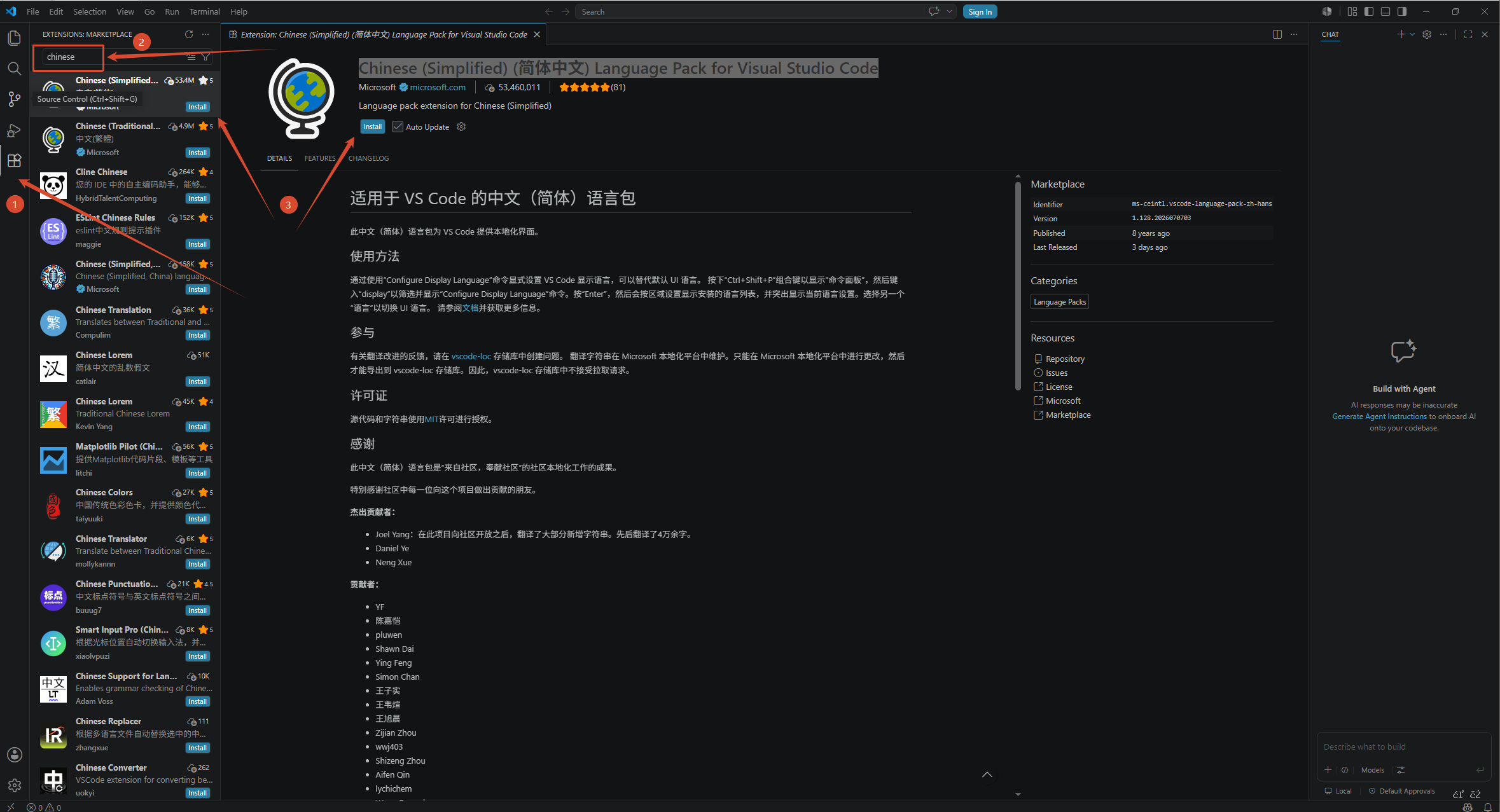The height and width of the screenshot is (812, 1500).
Task: Open the filter extensions funnel icon
Action: tap(205, 57)
